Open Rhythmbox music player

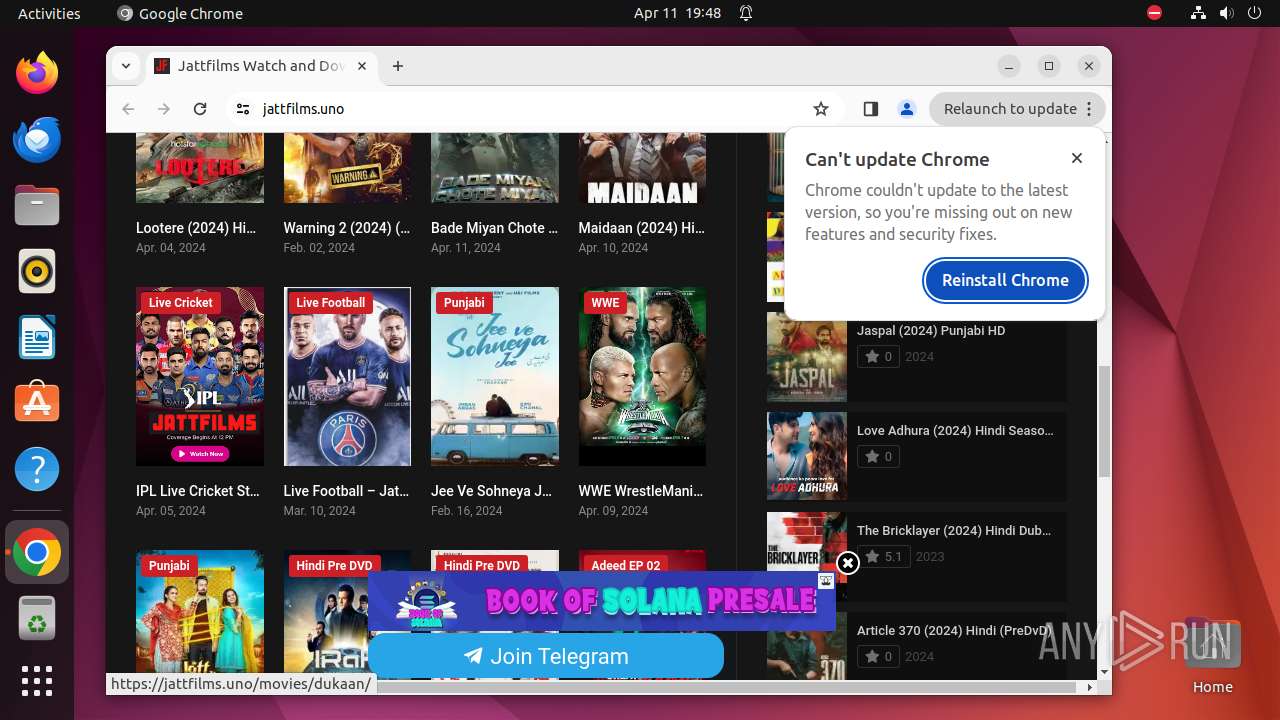click(37, 271)
